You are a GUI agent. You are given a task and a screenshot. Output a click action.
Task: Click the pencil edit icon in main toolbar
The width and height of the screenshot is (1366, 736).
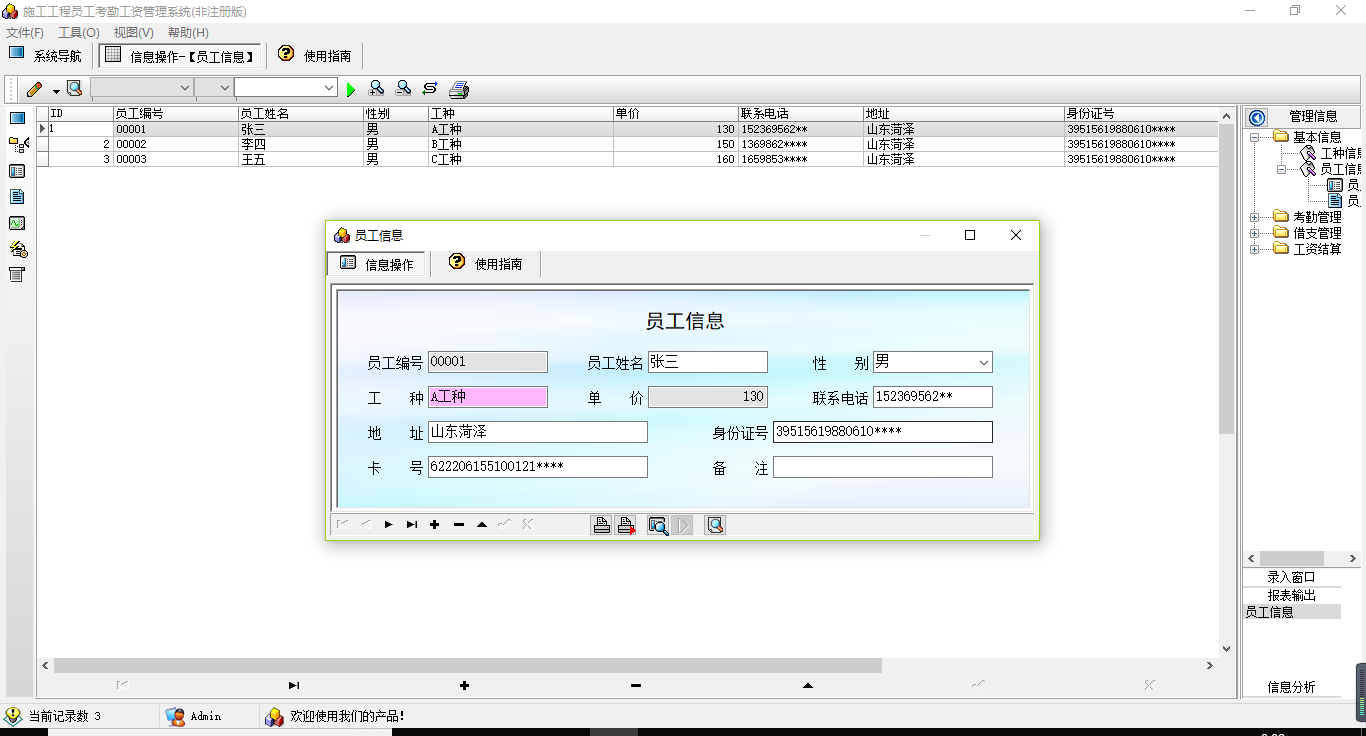(x=35, y=89)
